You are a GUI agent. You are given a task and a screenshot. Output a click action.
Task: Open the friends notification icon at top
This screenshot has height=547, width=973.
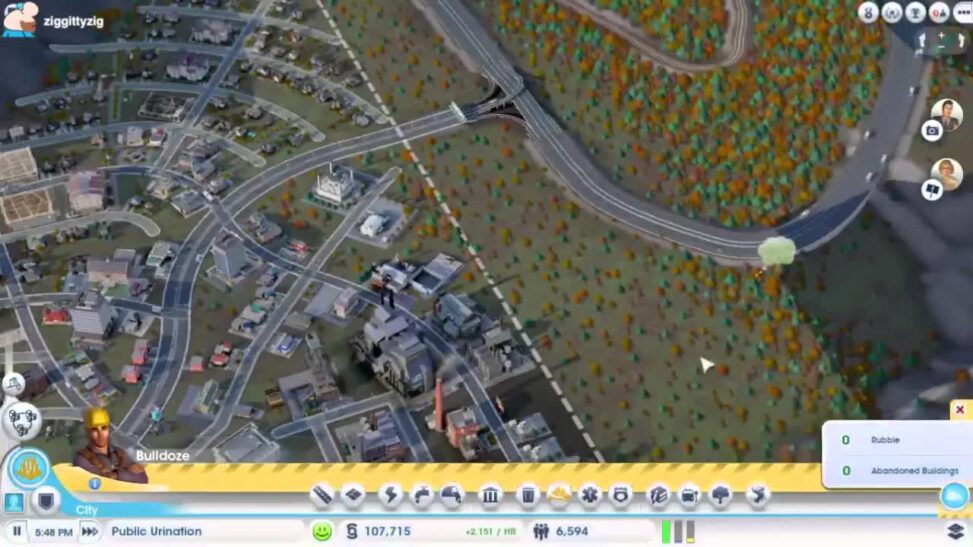pyautogui.click(x=939, y=12)
